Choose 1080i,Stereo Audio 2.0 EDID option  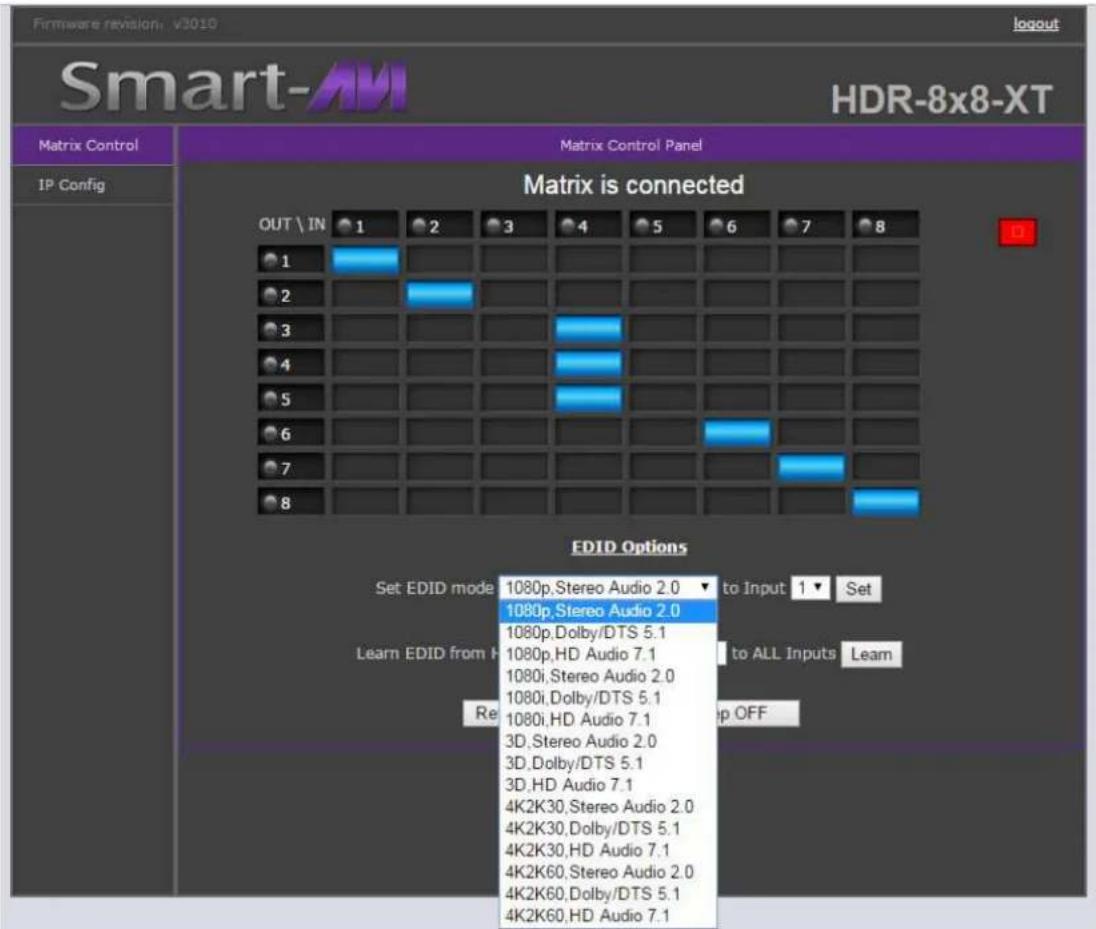pyautogui.click(x=607, y=676)
